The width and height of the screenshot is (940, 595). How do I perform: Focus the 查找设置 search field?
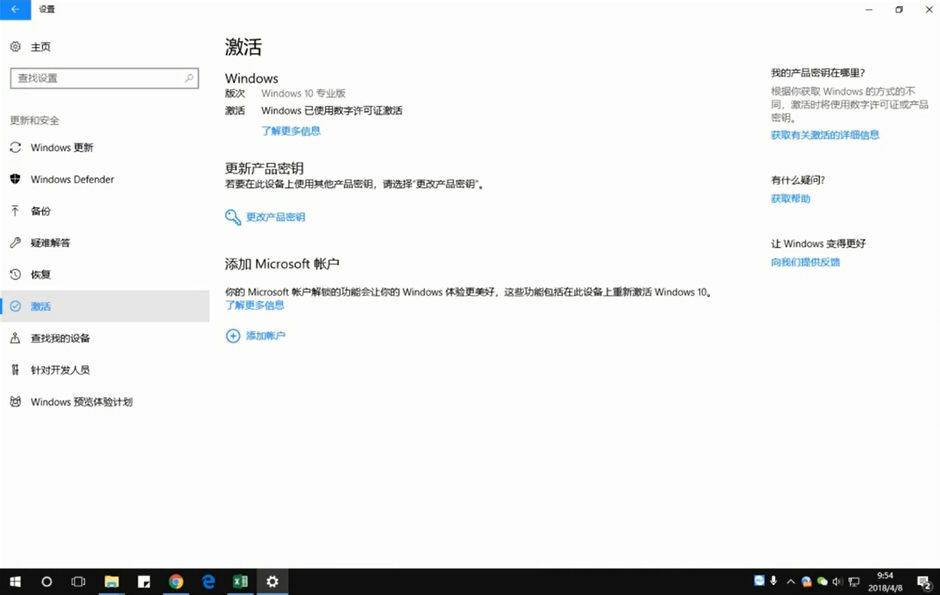click(x=104, y=78)
